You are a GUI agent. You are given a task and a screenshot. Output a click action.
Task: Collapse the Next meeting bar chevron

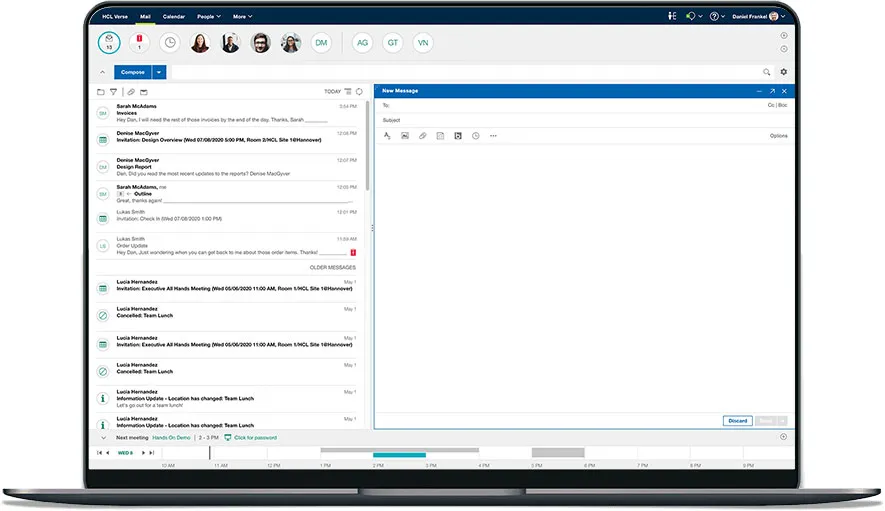coord(103,437)
